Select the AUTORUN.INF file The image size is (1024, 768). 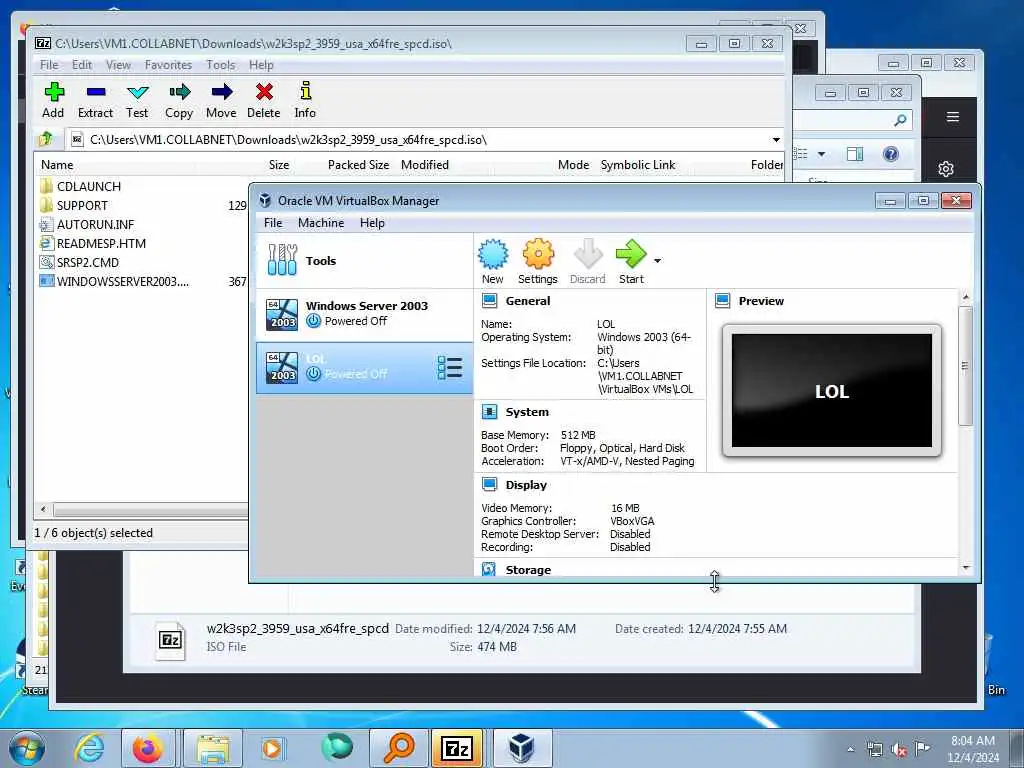pyautogui.click(x=95, y=224)
